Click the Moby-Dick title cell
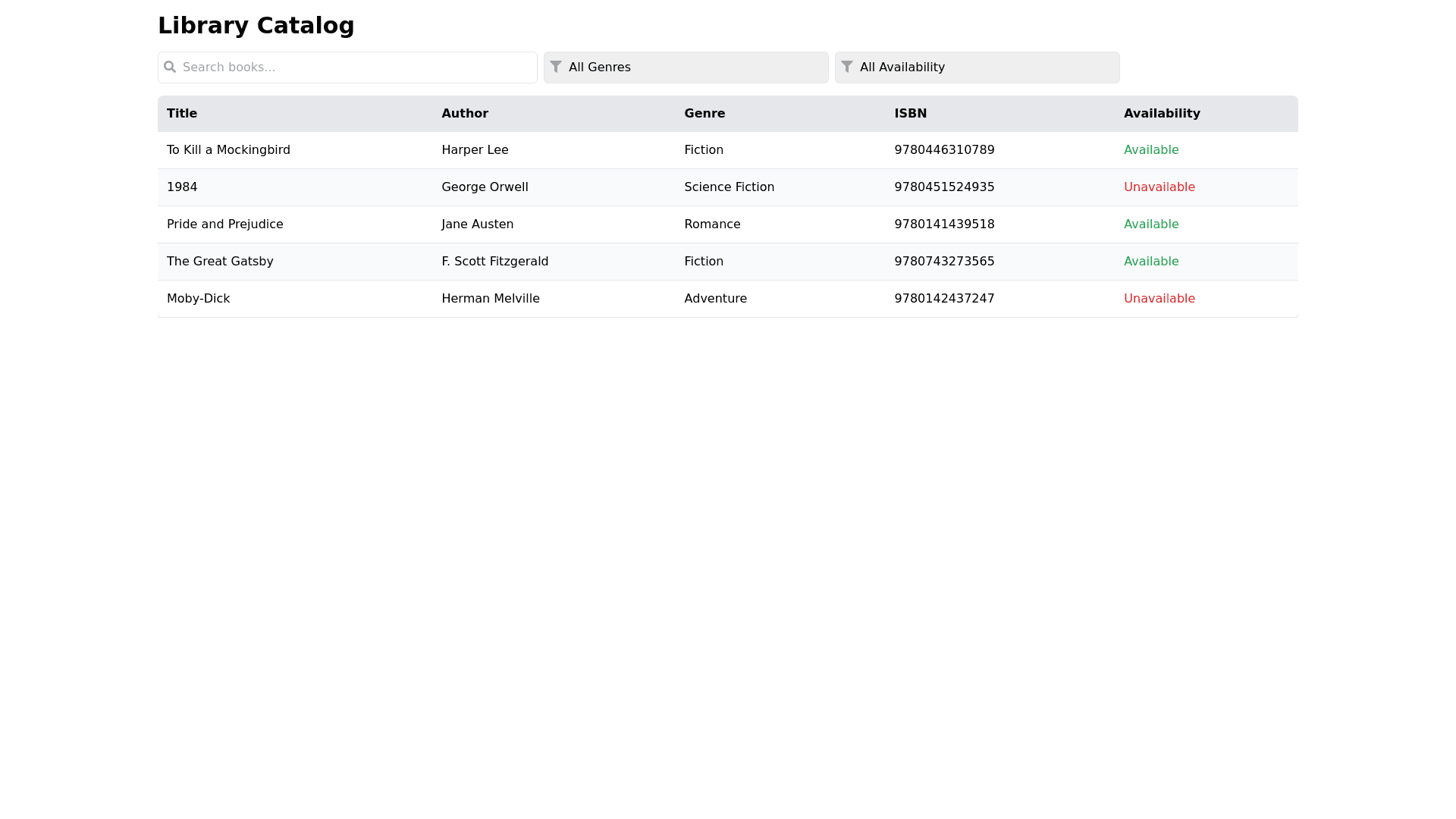 (198, 299)
